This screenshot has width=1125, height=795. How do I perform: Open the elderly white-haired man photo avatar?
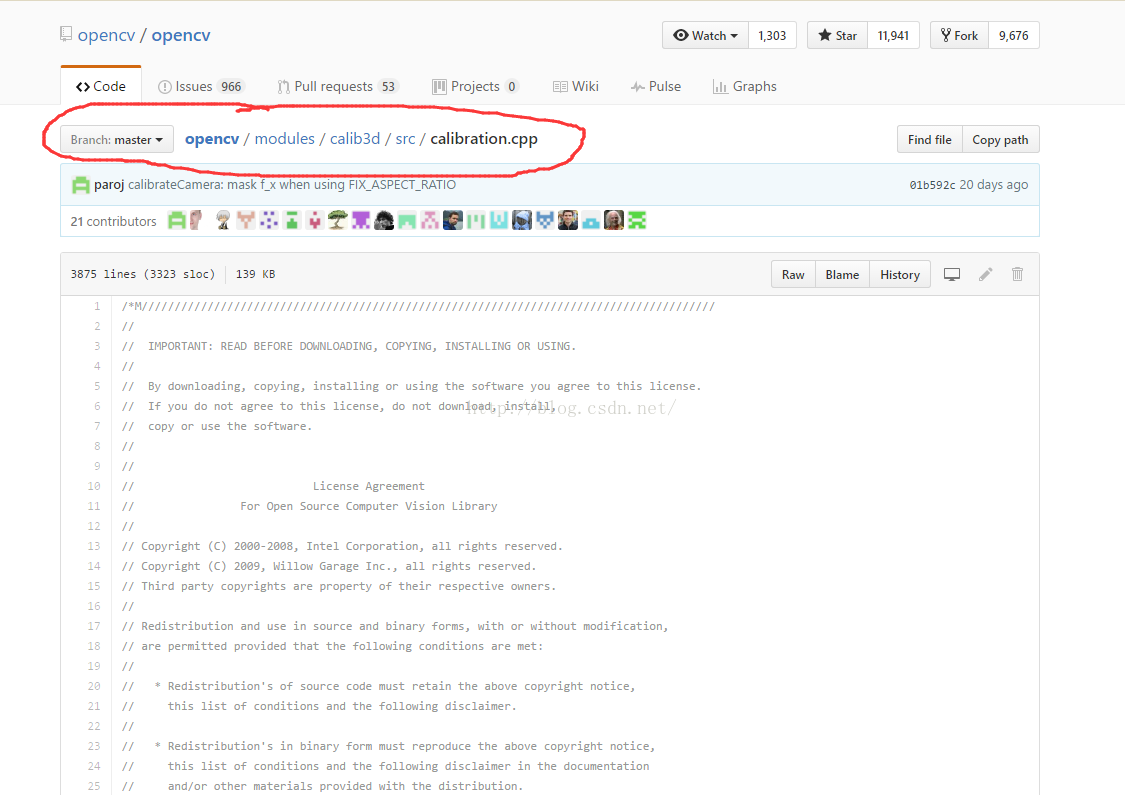(613, 220)
